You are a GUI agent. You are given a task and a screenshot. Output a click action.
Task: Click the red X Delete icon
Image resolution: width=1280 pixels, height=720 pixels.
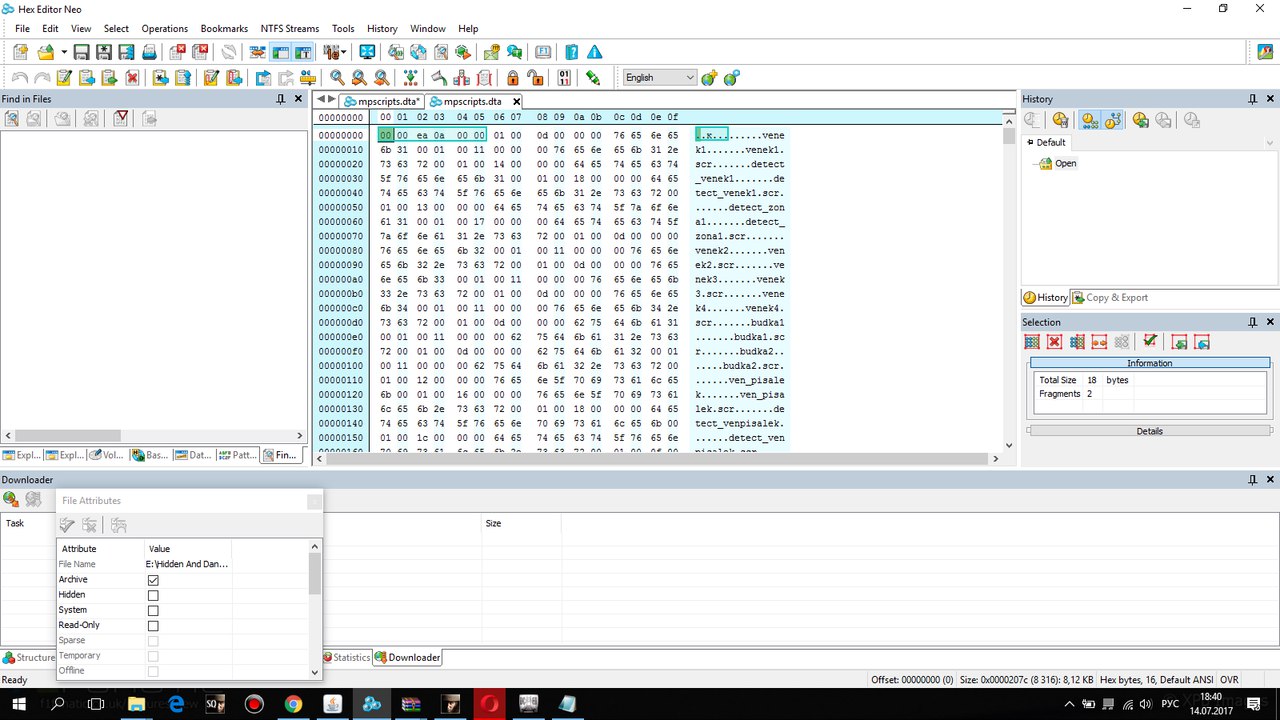[x=131, y=78]
